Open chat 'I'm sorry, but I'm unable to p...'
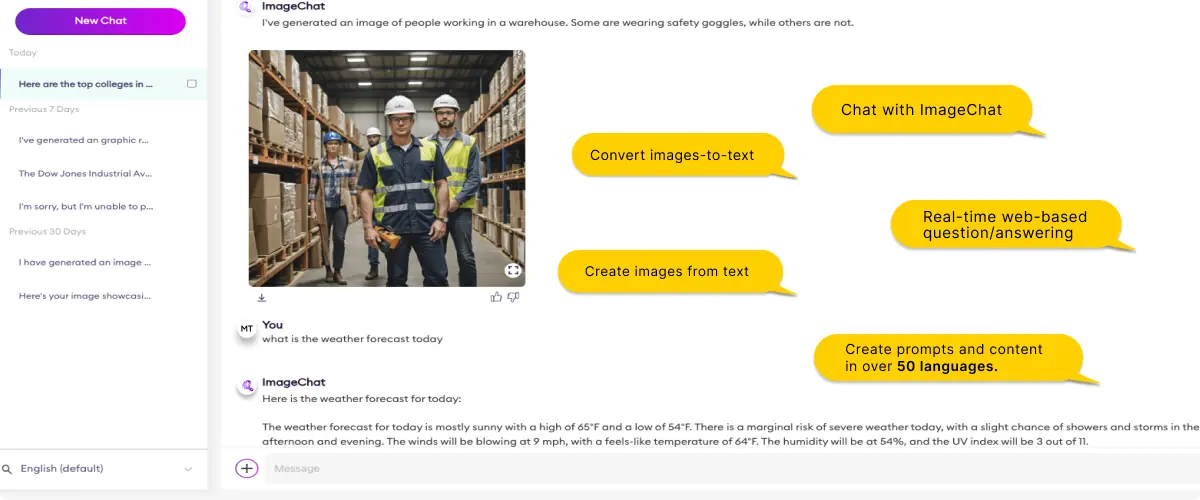1200x500 pixels. pos(85,206)
